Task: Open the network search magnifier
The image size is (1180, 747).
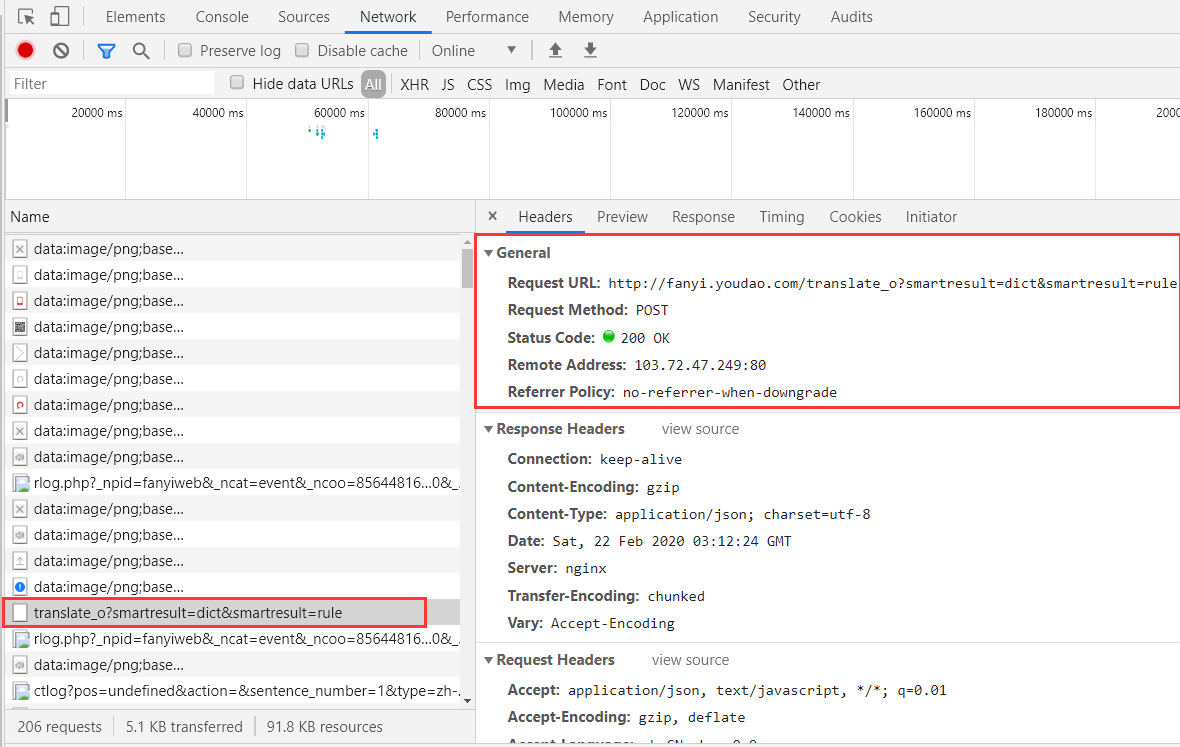Action: [x=141, y=50]
